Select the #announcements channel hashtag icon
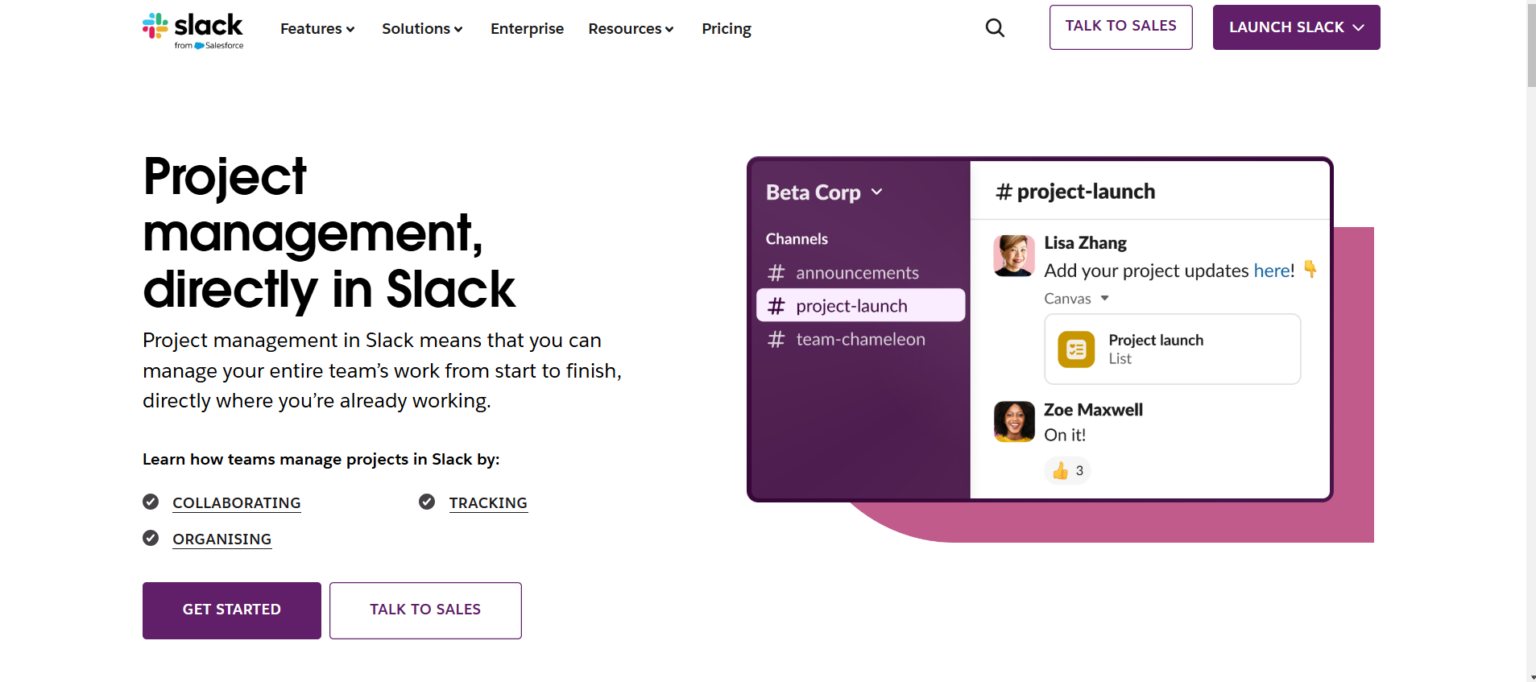1536x682 pixels. pyautogui.click(x=777, y=272)
